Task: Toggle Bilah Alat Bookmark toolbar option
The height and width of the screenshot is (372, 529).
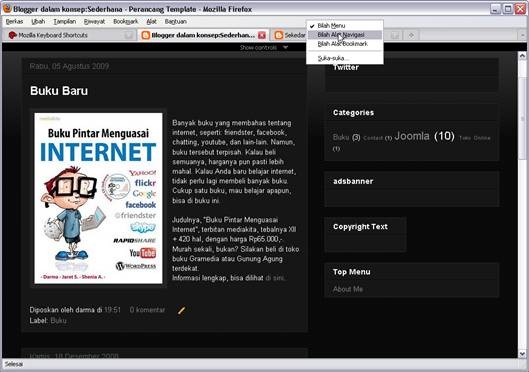Action: (x=344, y=44)
